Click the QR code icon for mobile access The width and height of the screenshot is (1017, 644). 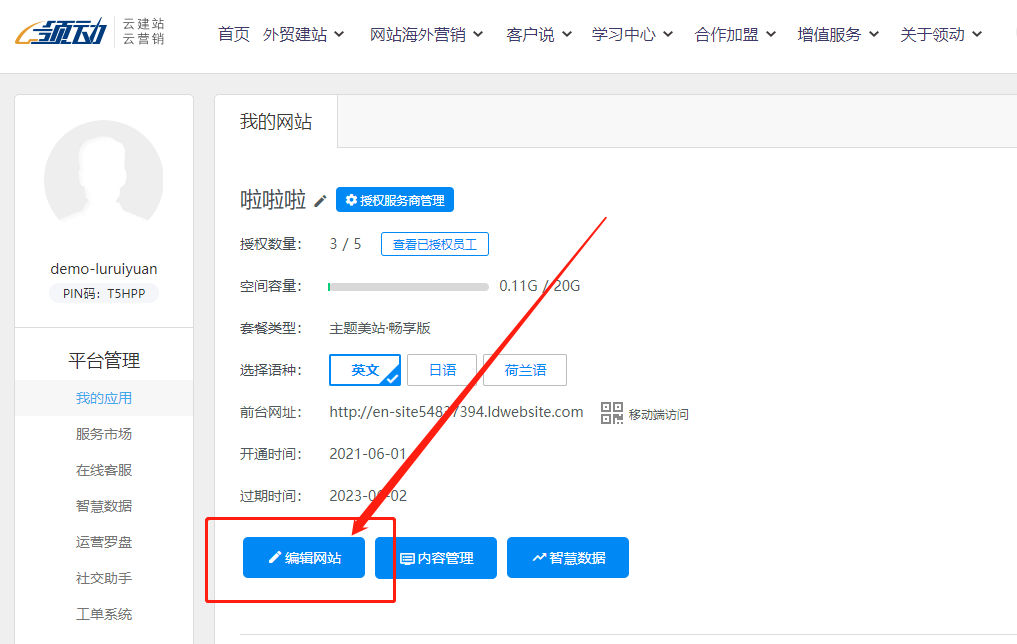click(612, 413)
